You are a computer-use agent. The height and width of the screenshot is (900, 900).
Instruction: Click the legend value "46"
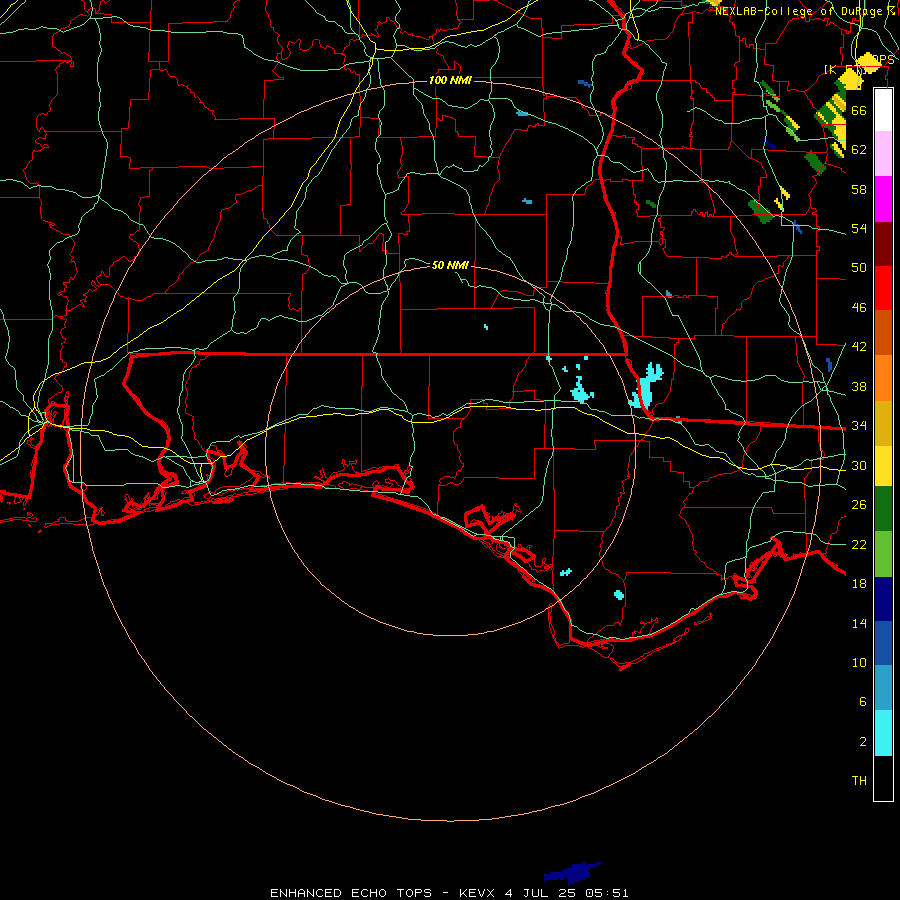859,308
